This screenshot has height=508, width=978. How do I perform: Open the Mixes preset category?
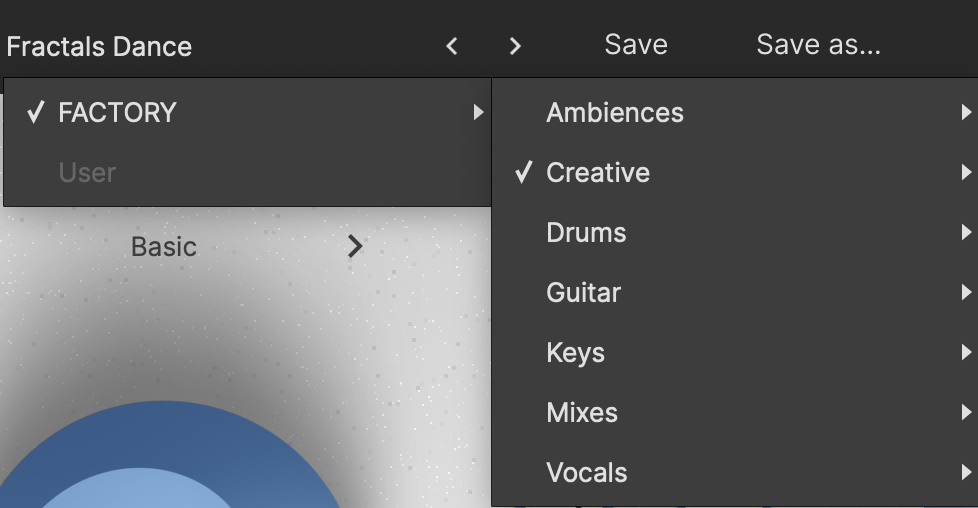coord(582,413)
